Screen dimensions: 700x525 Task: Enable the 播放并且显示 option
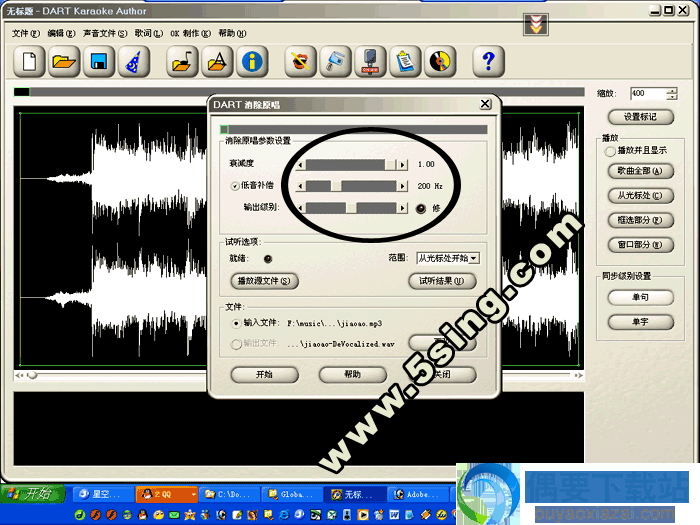[610, 152]
